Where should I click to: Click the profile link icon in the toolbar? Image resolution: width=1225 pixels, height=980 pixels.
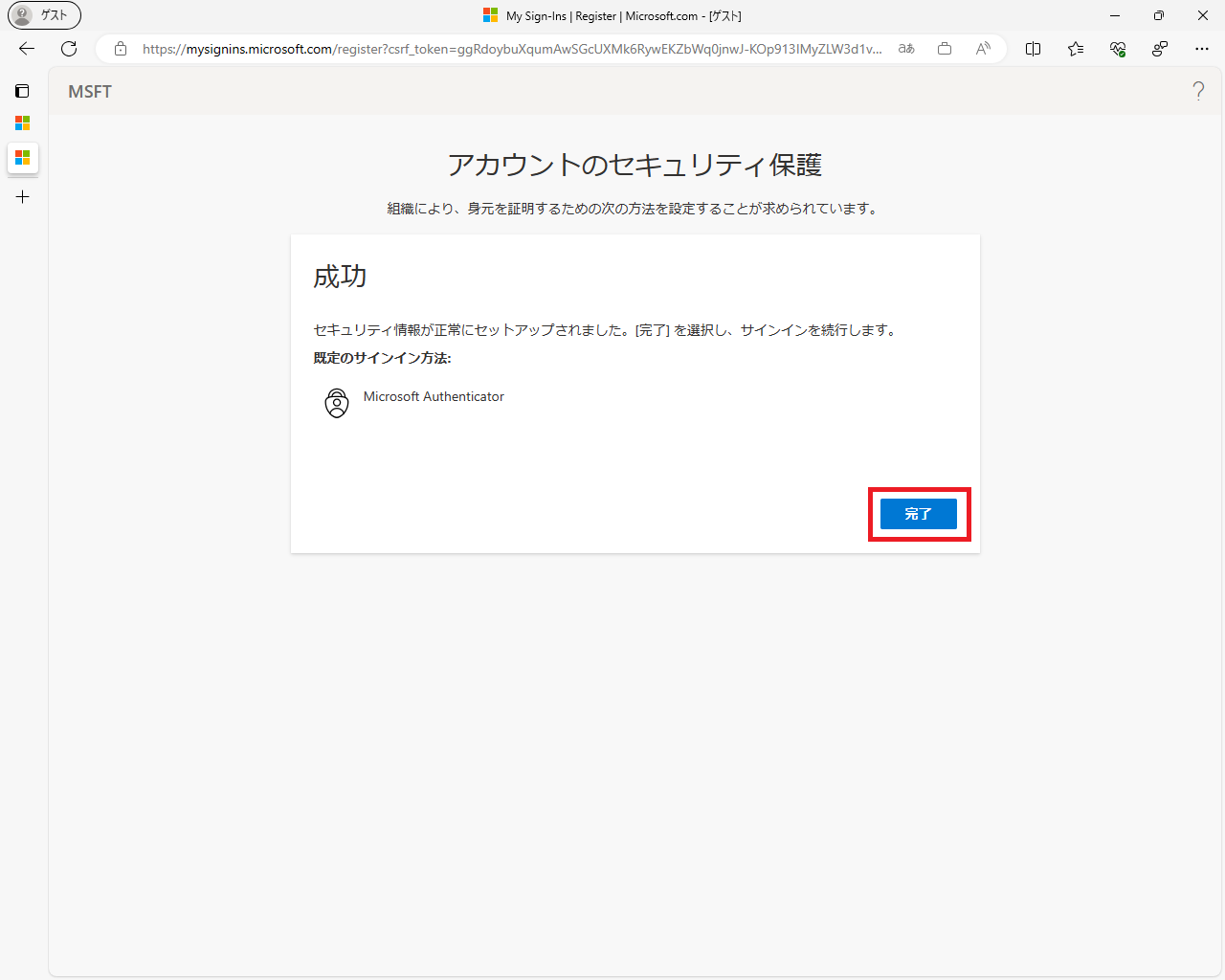(x=1160, y=49)
